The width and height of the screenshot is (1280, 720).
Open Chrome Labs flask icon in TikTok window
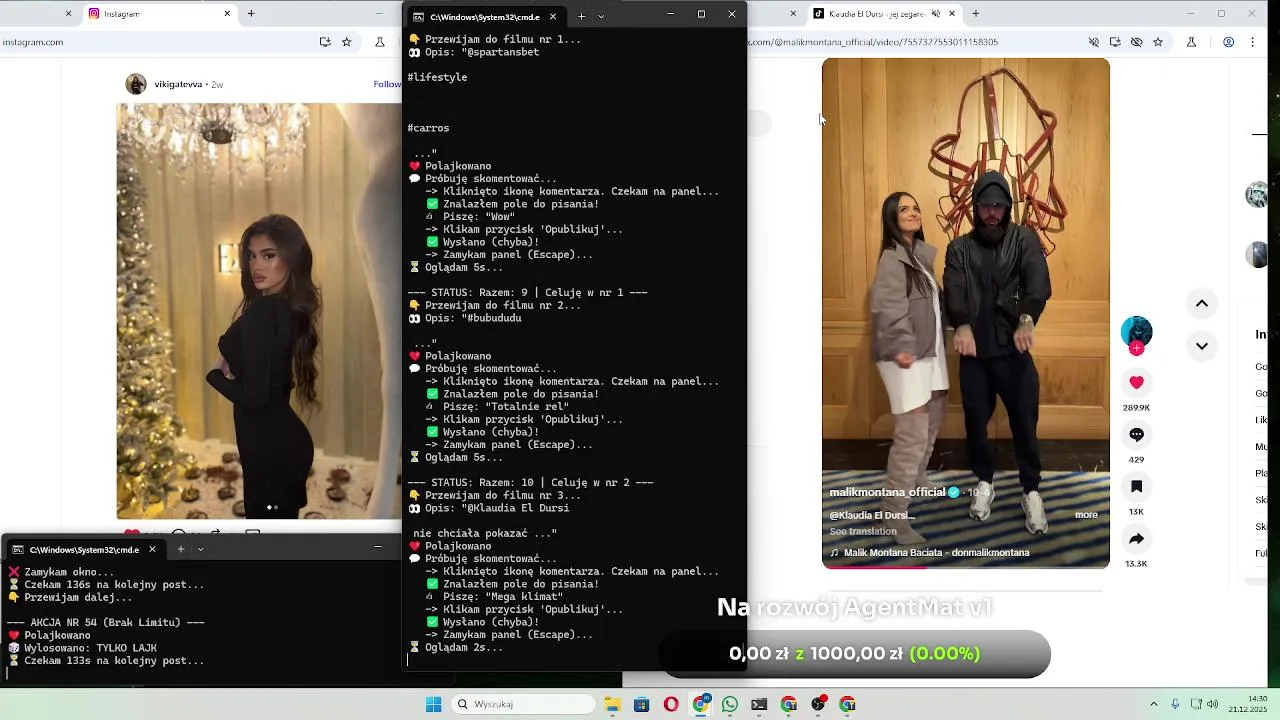(1191, 42)
